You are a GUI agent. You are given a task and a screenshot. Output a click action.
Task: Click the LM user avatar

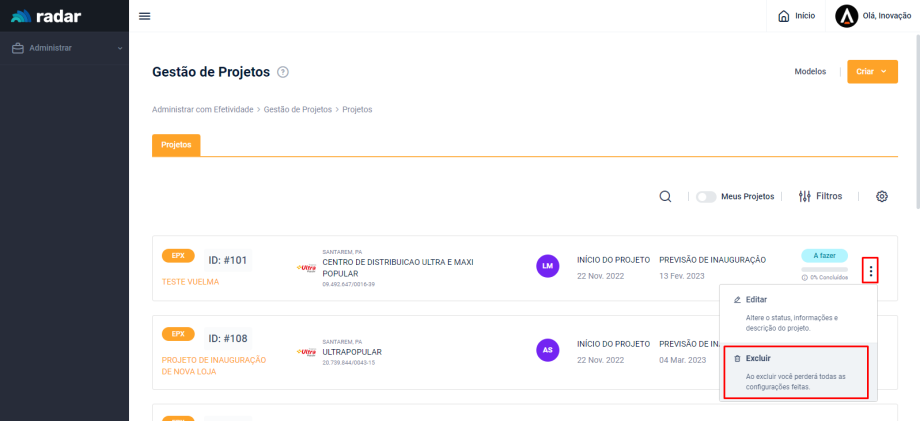click(547, 266)
